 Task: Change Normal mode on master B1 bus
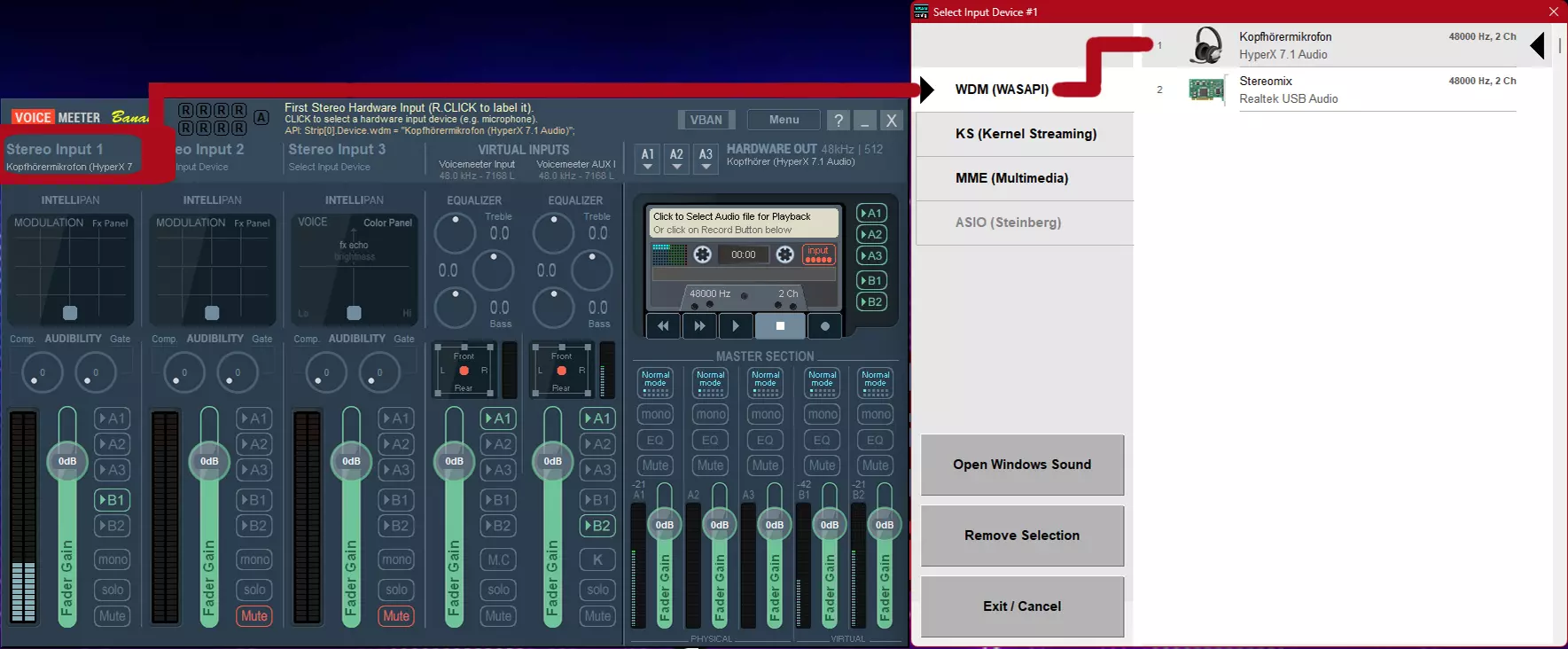tap(823, 383)
